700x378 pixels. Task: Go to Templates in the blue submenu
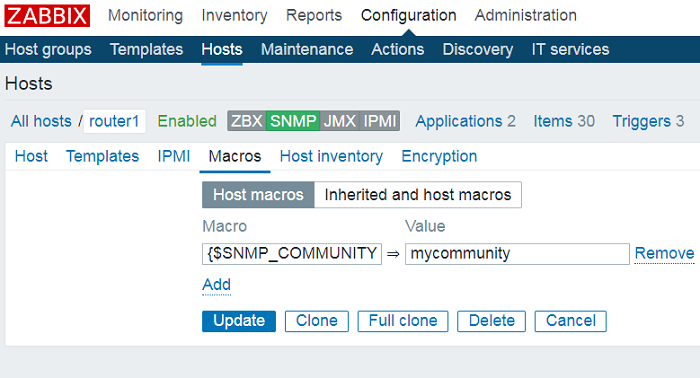click(x=146, y=49)
